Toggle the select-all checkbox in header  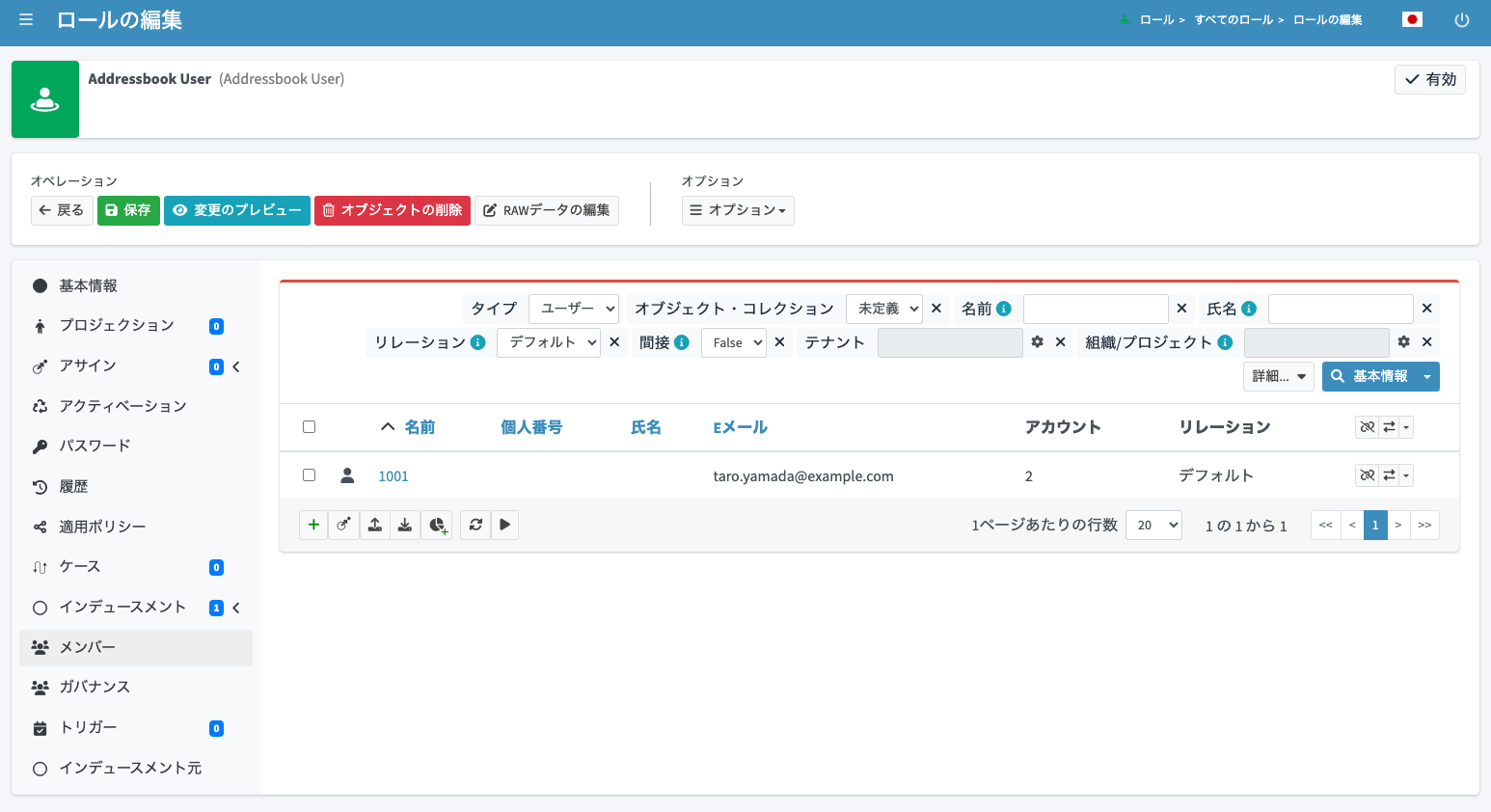click(309, 427)
